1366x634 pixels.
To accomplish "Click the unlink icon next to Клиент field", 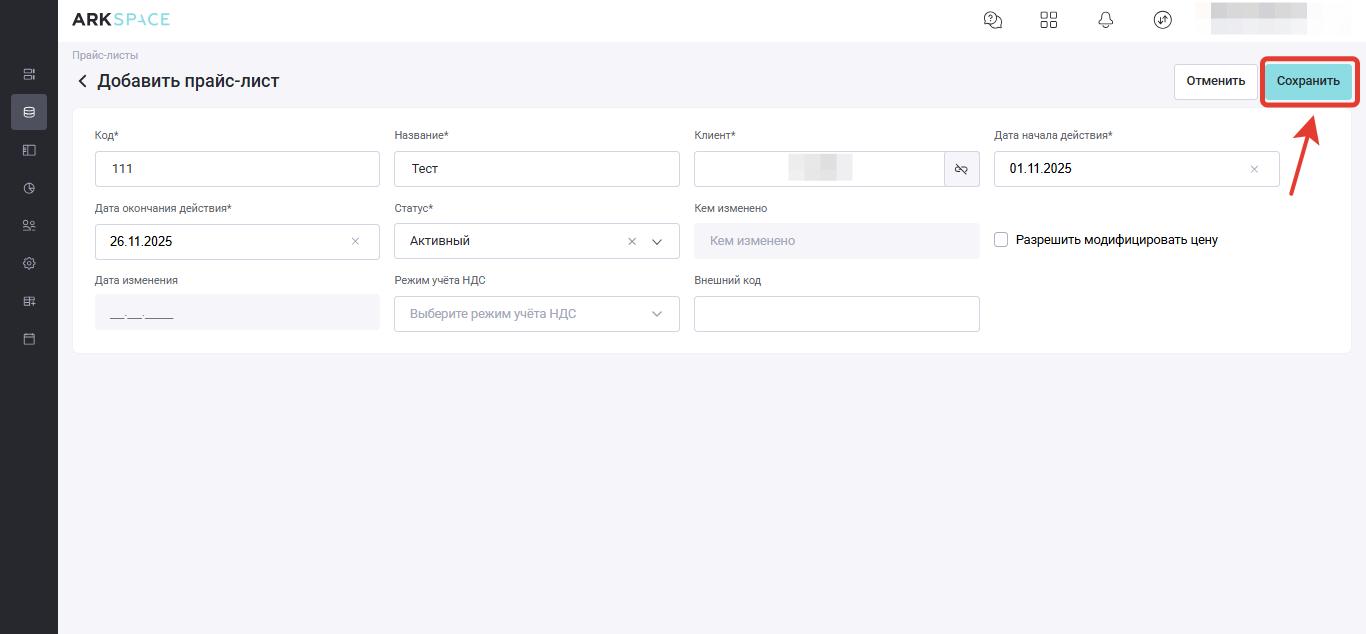I will point(961,169).
